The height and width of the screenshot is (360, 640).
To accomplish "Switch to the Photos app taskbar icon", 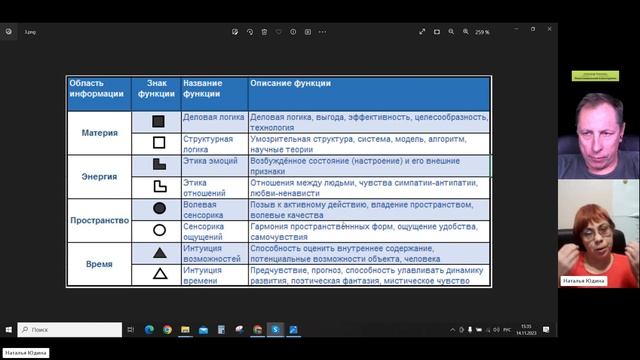I will [293, 329].
